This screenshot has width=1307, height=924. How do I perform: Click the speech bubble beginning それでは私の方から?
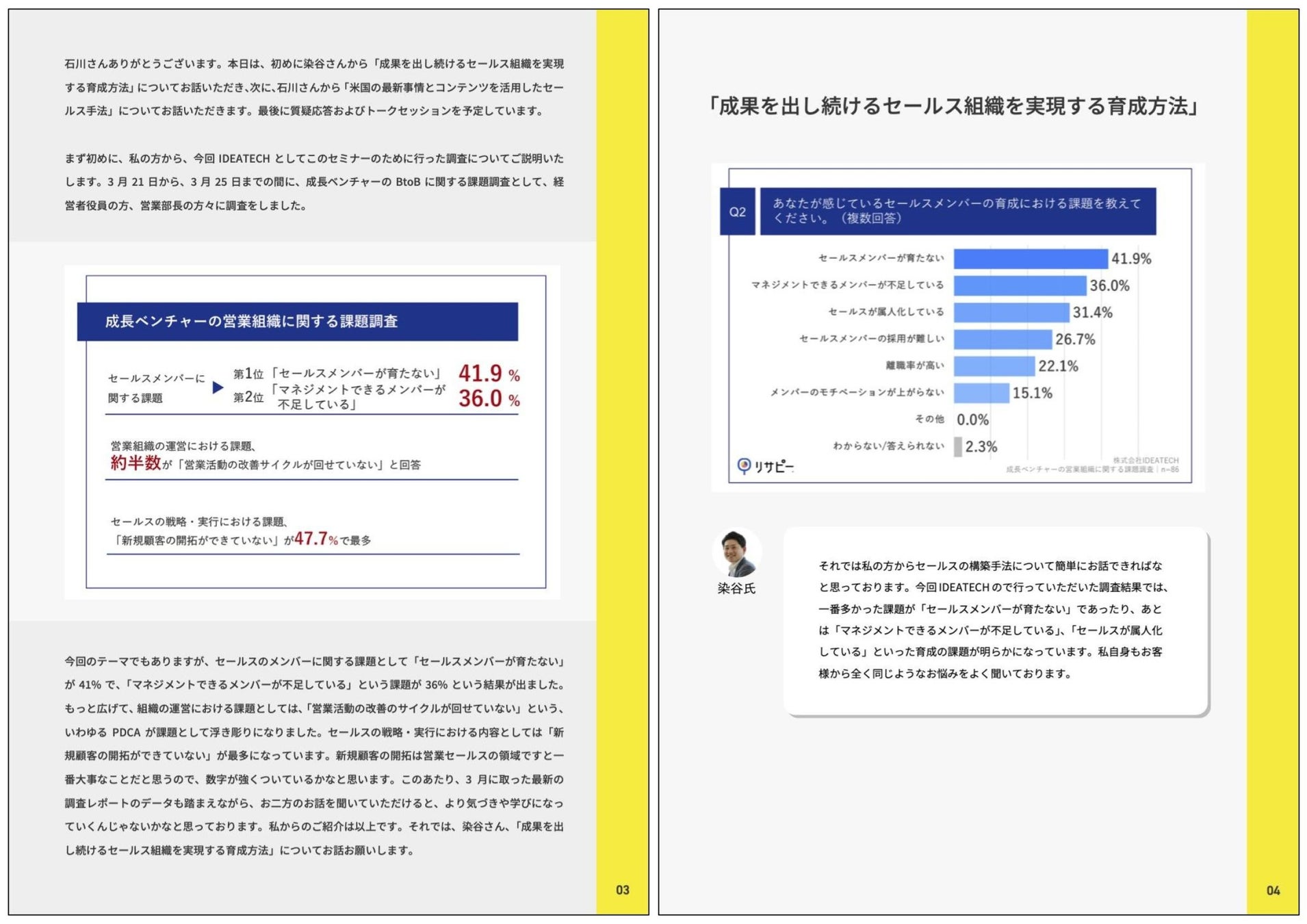tap(996, 621)
